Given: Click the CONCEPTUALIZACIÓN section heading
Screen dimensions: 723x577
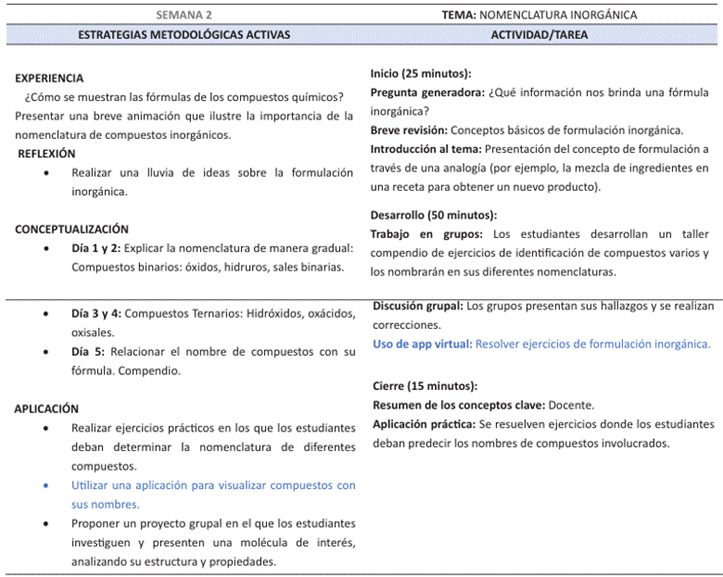Looking at the screenshot, I should click(72, 229).
